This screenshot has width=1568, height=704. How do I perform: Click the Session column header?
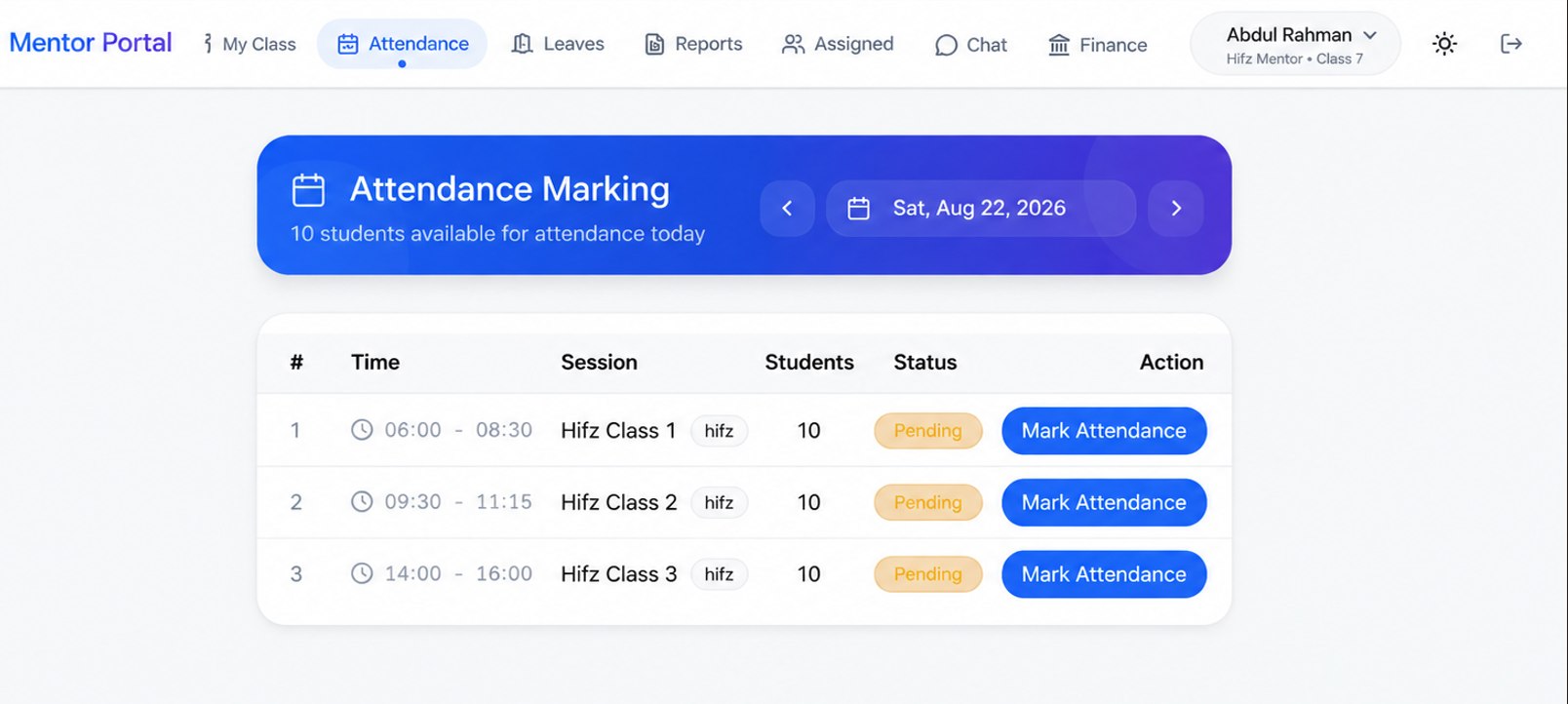pos(599,362)
